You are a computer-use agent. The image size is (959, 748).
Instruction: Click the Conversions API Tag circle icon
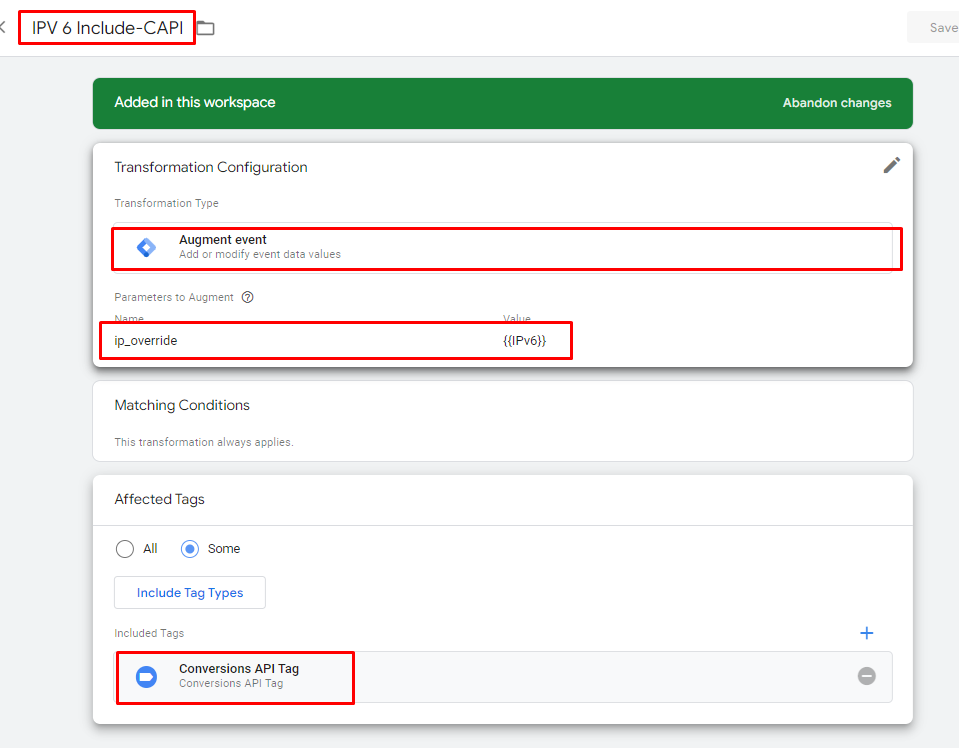pos(146,676)
